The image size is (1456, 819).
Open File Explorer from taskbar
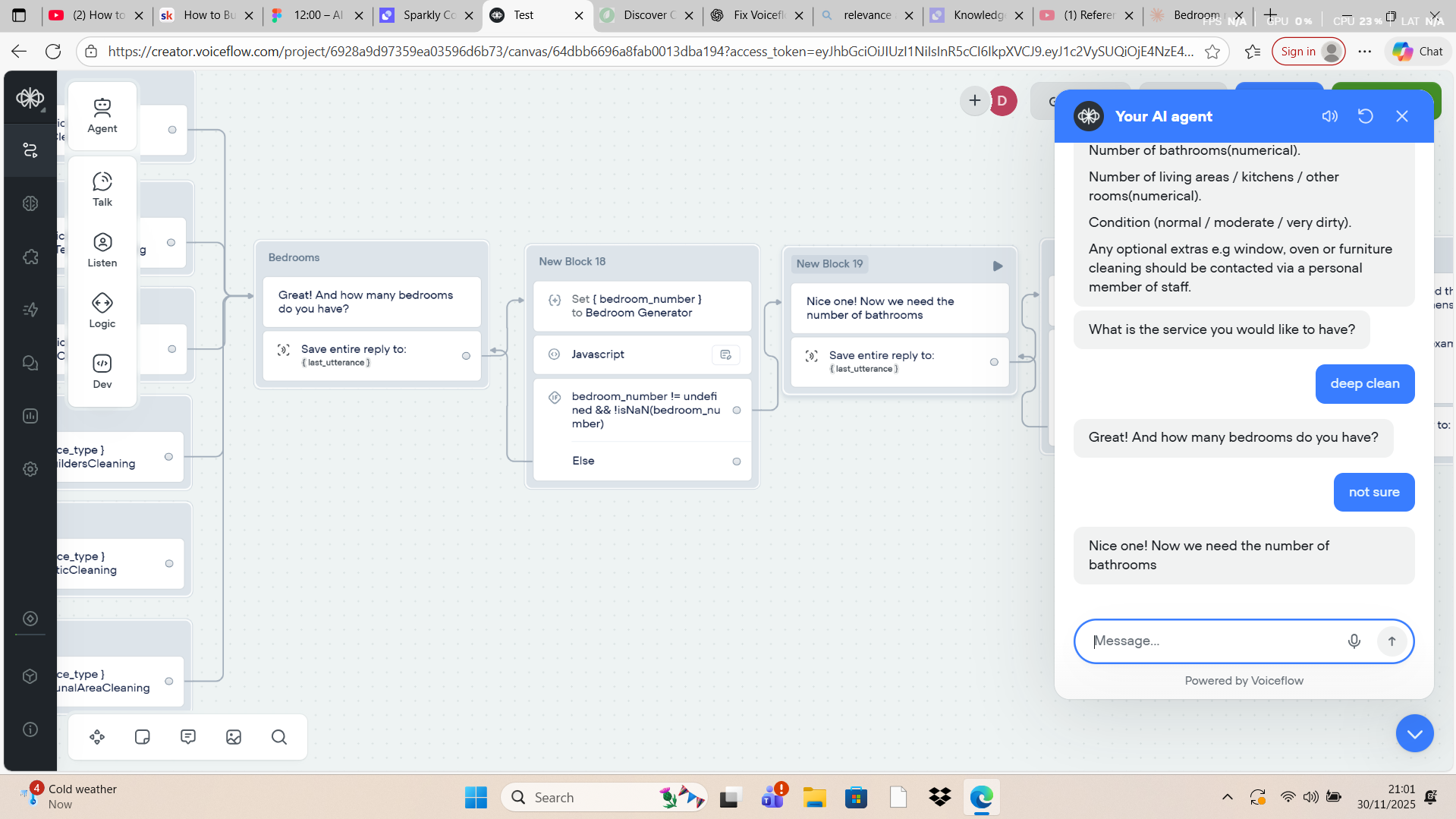coord(815,798)
